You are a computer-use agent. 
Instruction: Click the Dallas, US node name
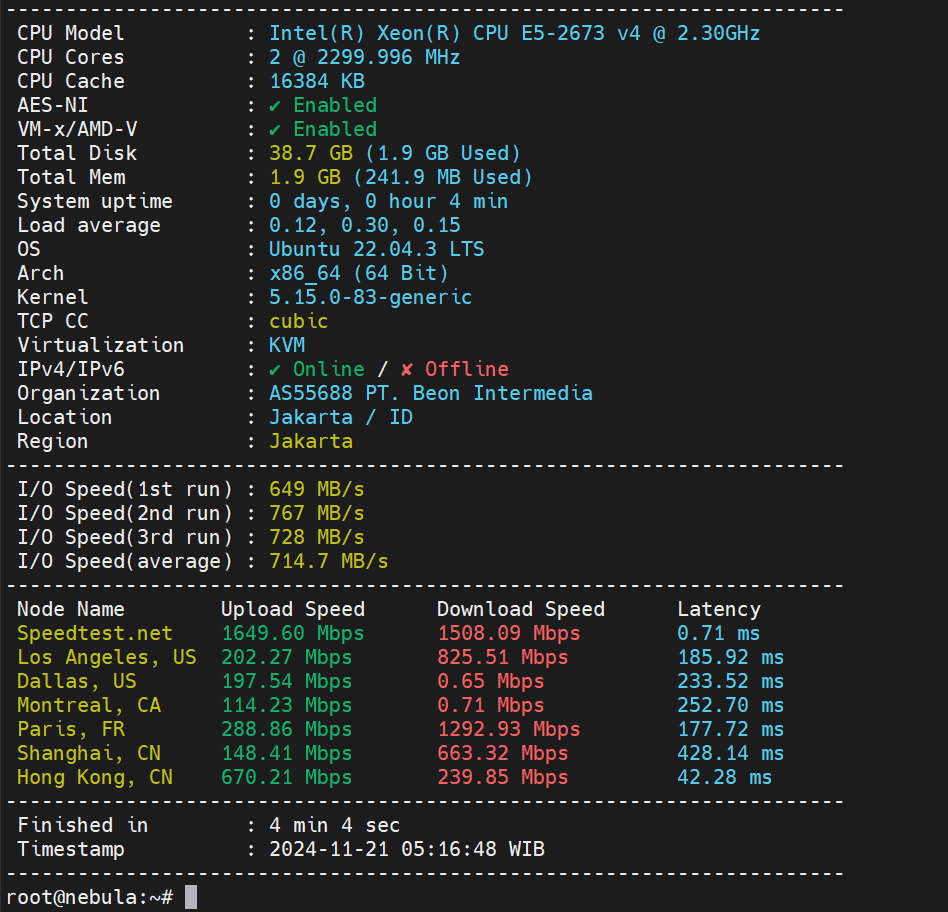pos(77,682)
